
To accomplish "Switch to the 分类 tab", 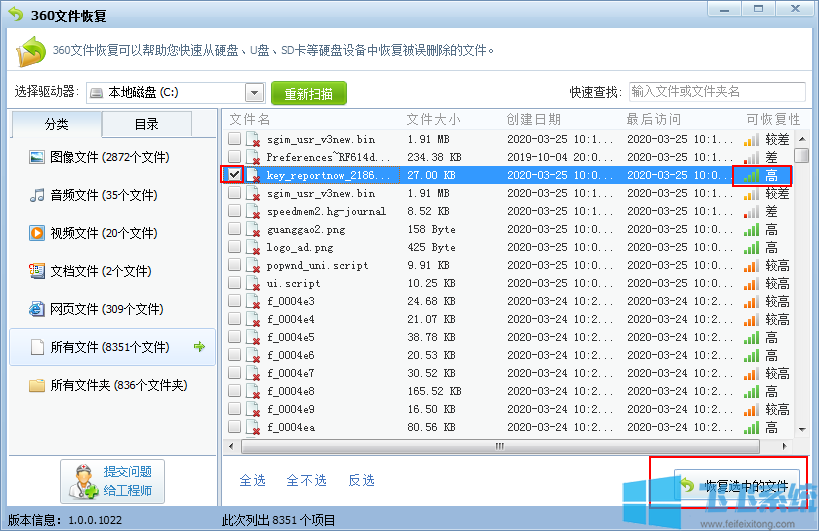I will click(x=56, y=124).
